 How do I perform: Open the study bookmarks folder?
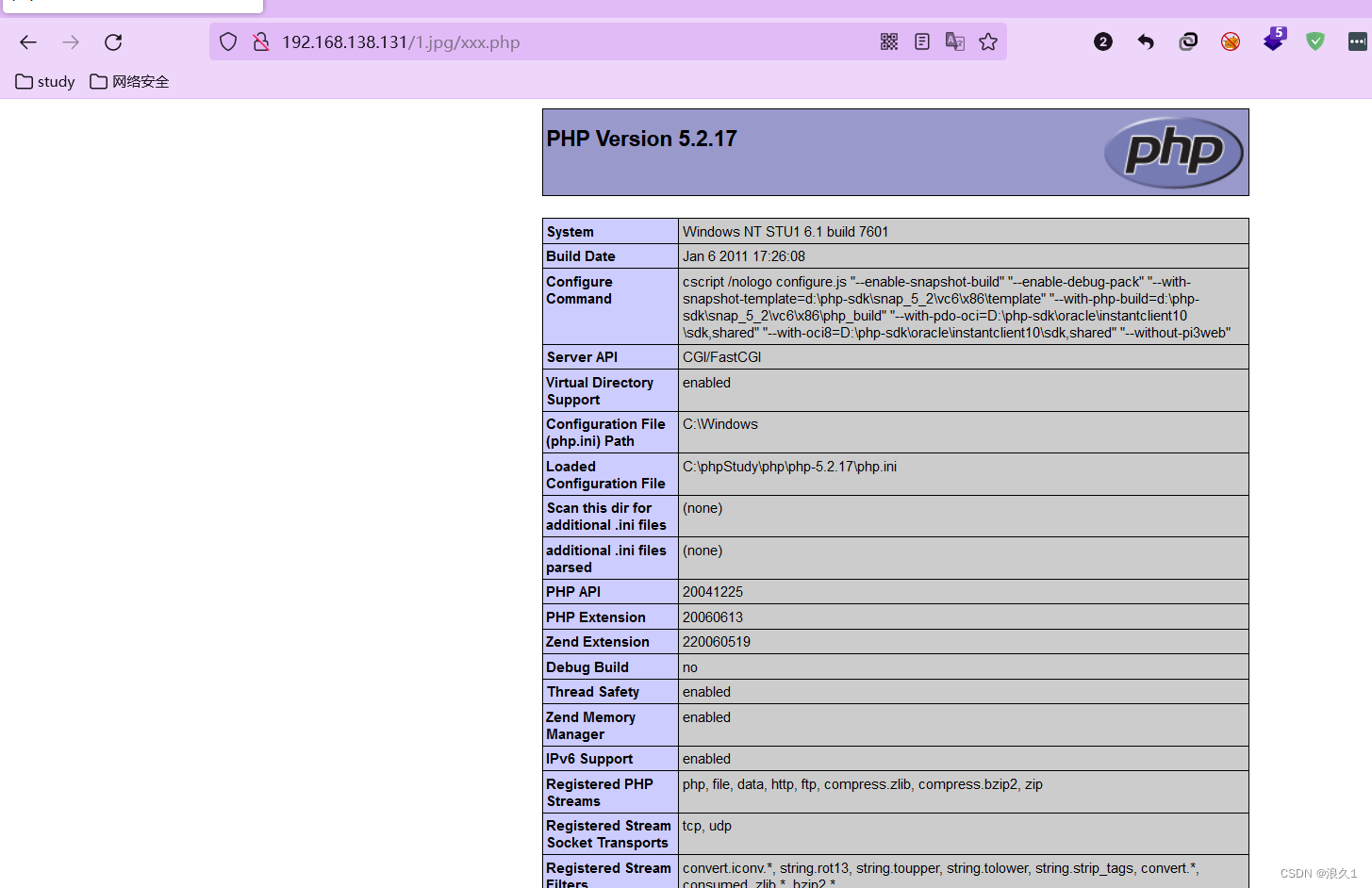pyautogui.click(x=44, y=81)
